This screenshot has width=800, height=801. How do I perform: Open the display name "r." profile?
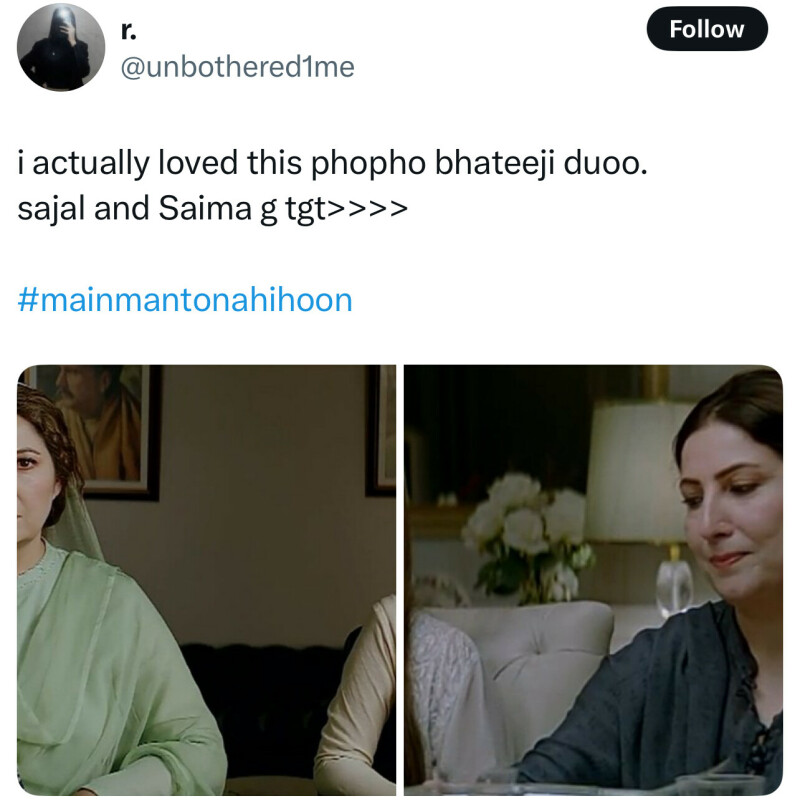coord(129,31)
